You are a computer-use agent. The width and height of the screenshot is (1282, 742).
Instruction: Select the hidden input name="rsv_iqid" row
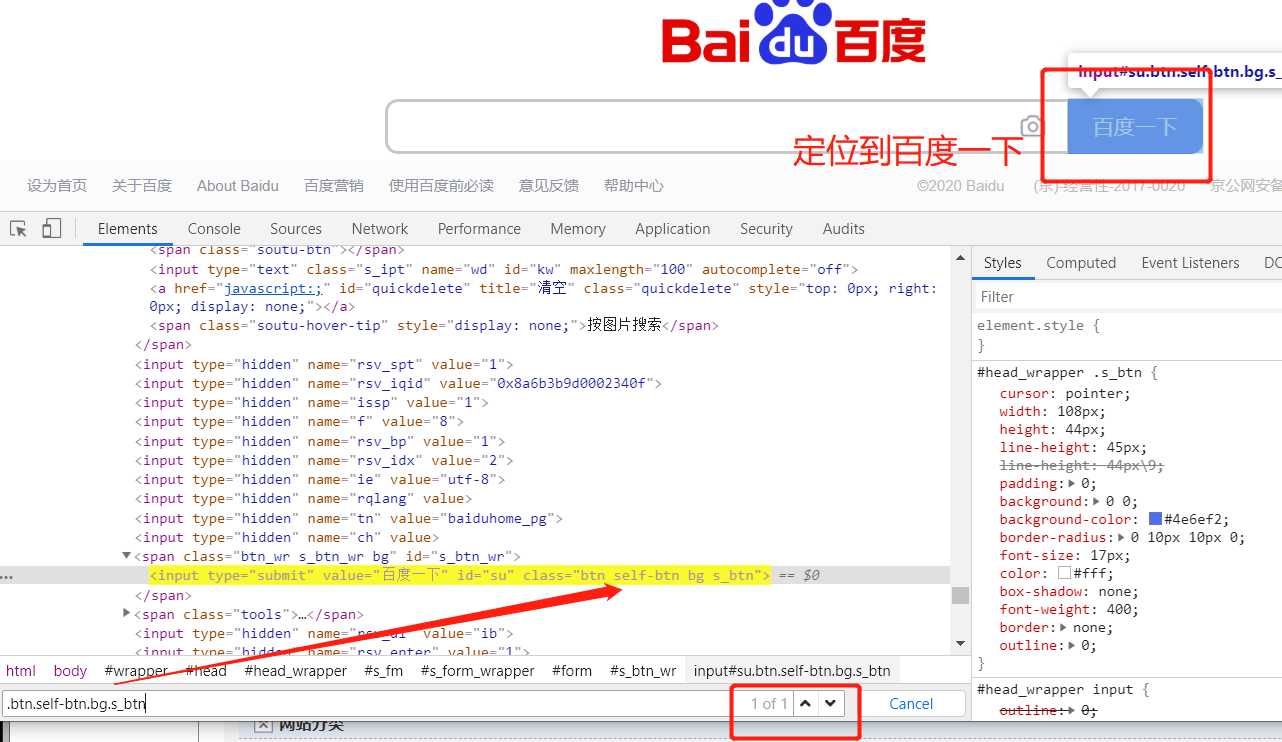click(x=398, y=383)
